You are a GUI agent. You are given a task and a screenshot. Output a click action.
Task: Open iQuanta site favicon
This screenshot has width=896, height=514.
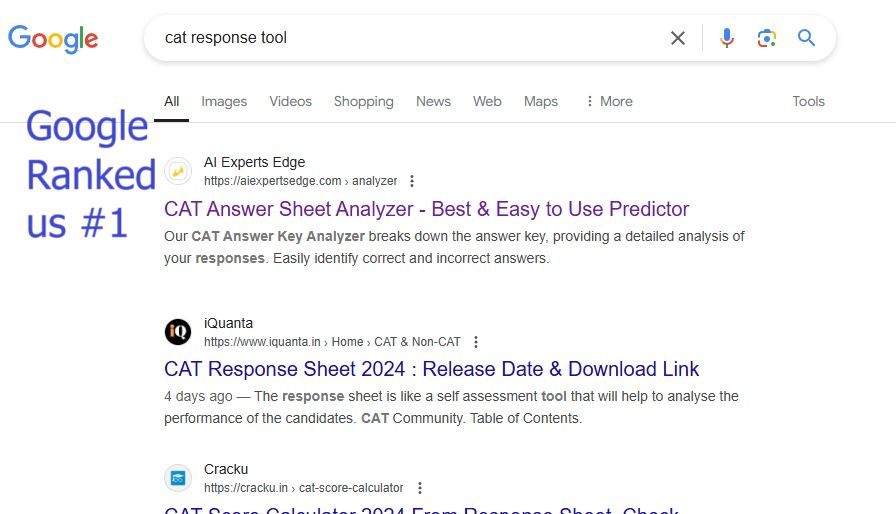coord(178,332)
